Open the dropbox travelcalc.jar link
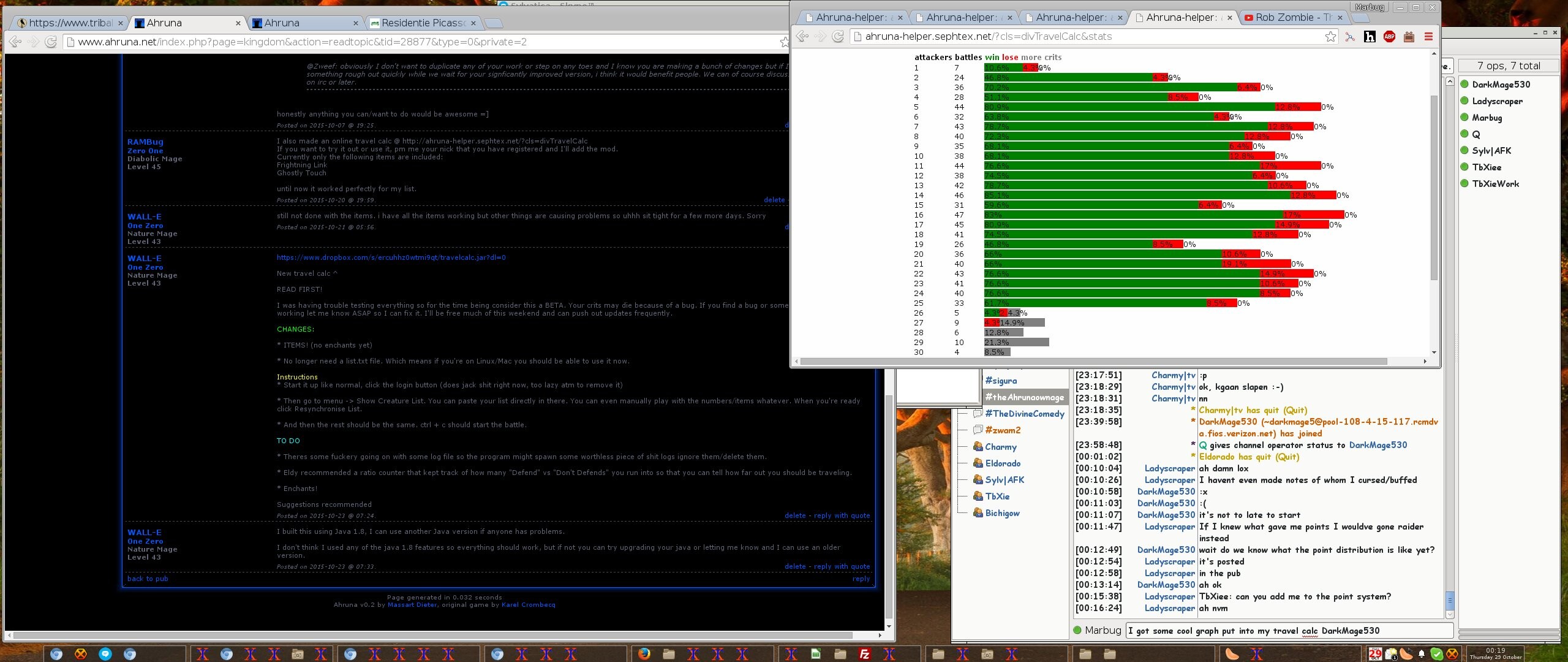 [391, 257]
